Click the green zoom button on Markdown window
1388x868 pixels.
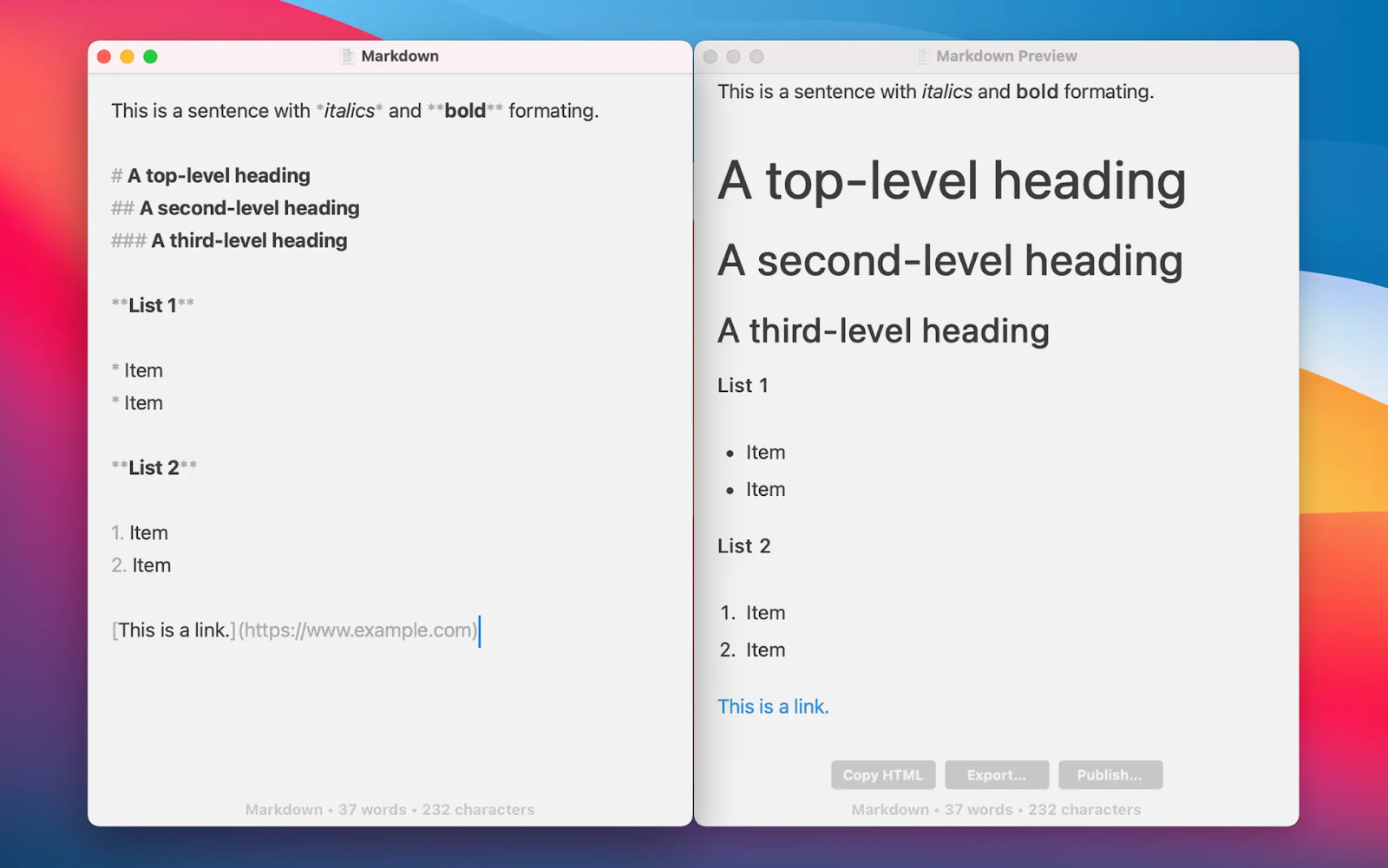(x=150, y=55)
